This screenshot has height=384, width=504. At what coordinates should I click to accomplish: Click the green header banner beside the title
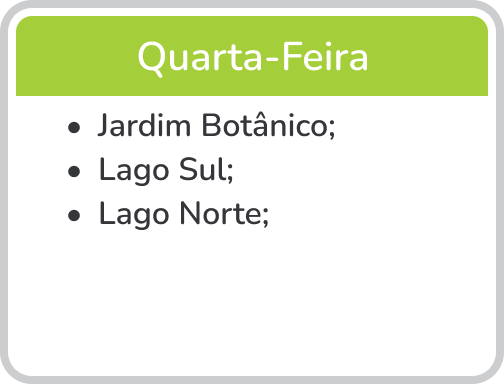[x=427, y=56]
